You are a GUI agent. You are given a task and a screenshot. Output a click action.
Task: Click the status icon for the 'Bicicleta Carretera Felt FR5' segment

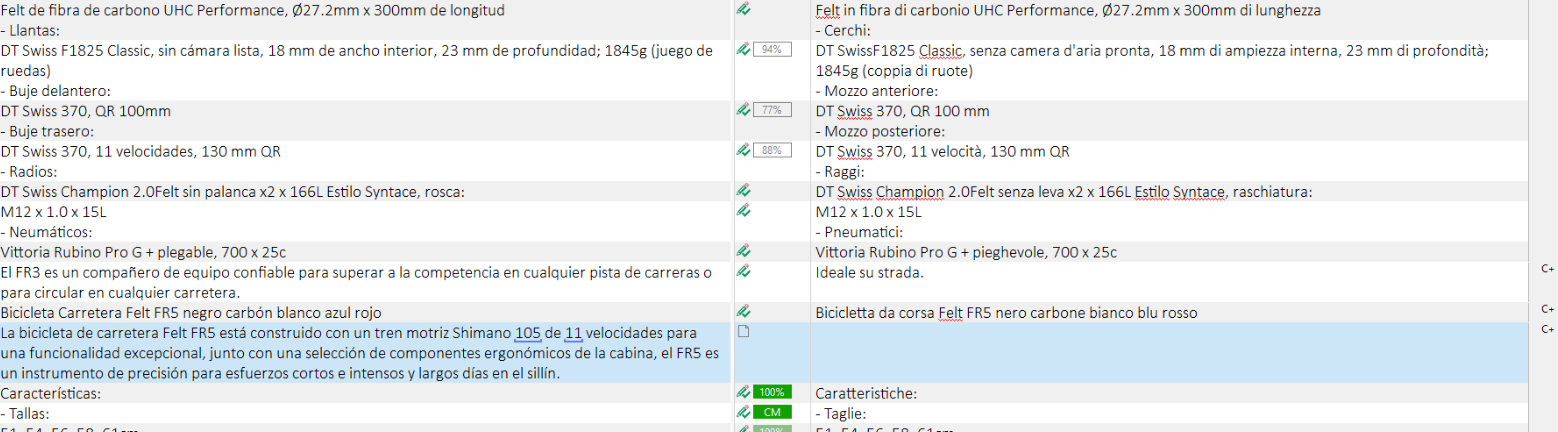[743, 312]
